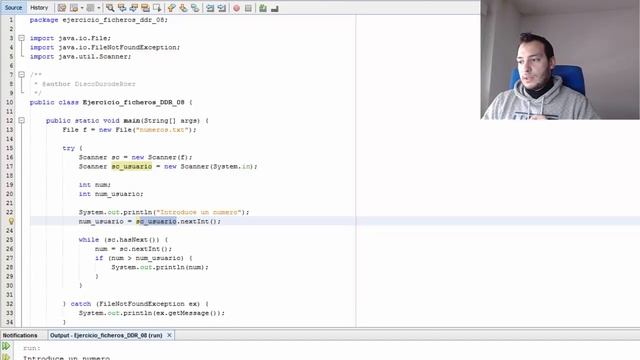Click the second green run icon in Output
640x360 pixels.
(x=6, y=357)
